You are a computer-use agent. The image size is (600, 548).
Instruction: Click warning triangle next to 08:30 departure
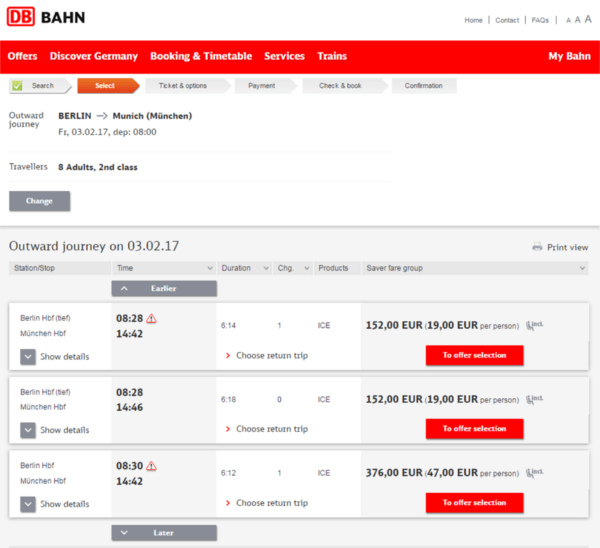tap(152, 466)
